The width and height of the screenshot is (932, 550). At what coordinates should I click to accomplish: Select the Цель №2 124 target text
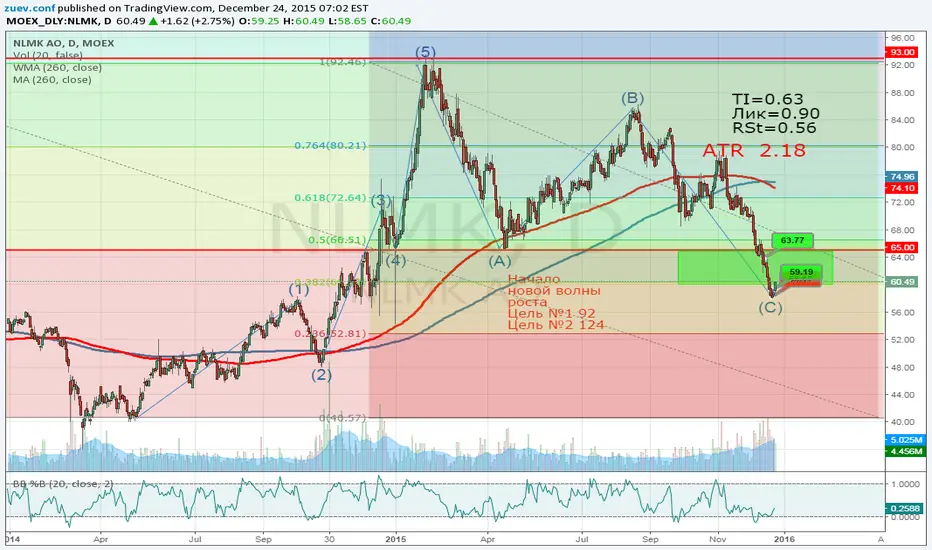(556, 325)
